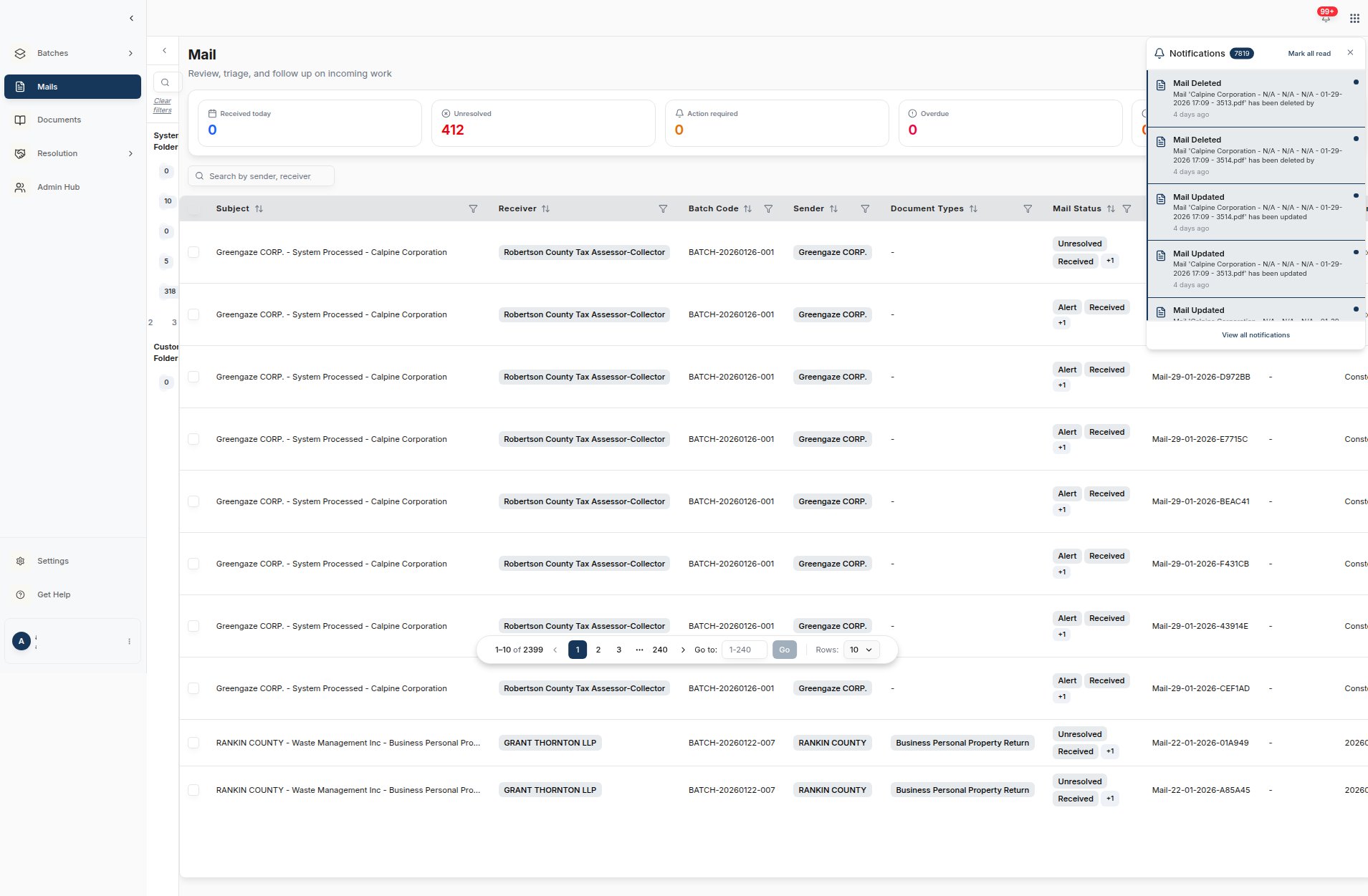The image size is (1368, 896).
Task: Sort by Receiver column arrows
Action: (x=545, y=208)
